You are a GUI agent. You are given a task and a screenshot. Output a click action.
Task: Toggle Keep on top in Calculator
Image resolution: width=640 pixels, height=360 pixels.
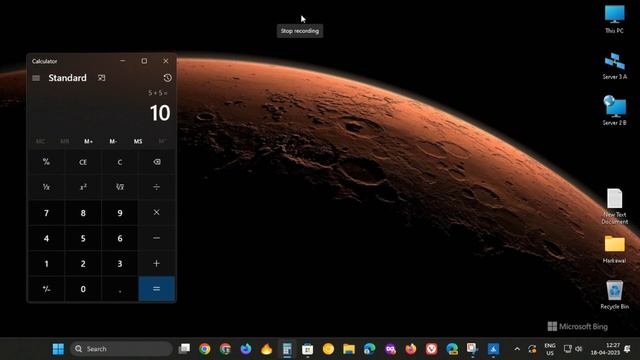(x=101, y=78)
